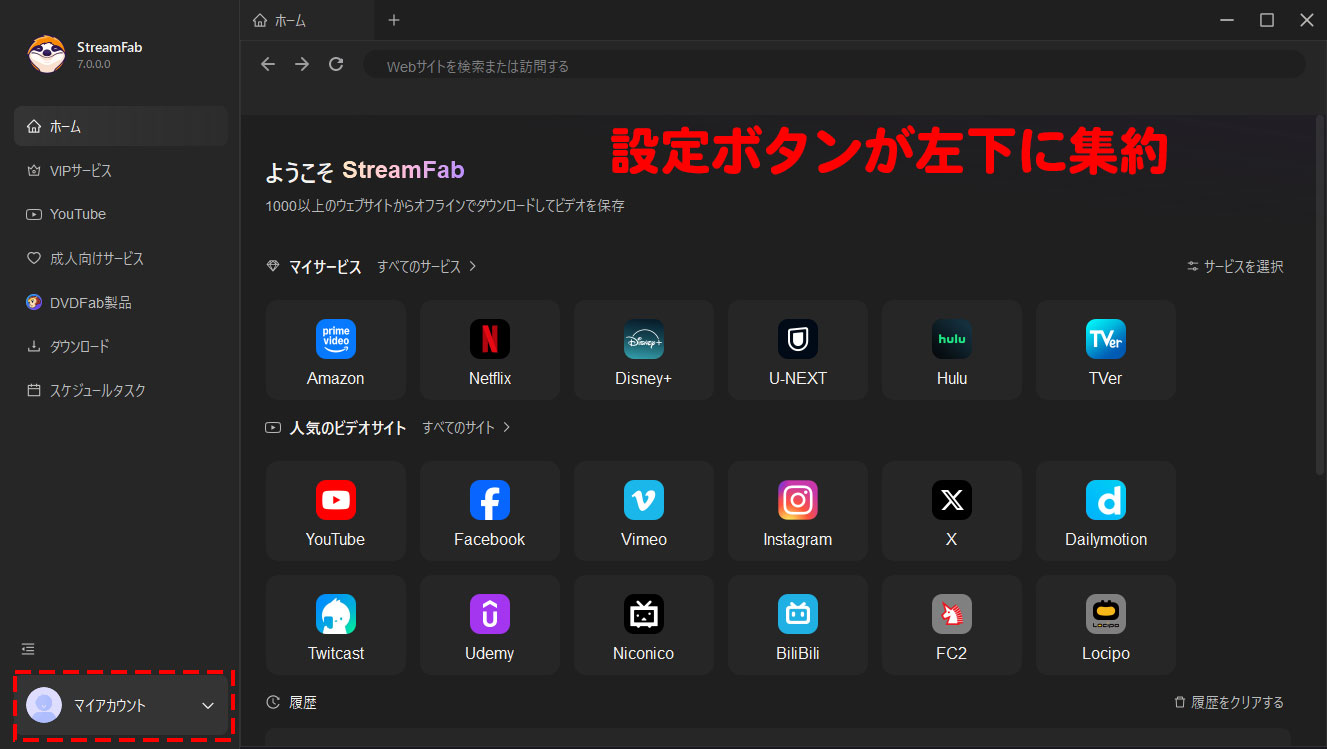Open a new tab with plus button
1327x749 pixels.
394,20
